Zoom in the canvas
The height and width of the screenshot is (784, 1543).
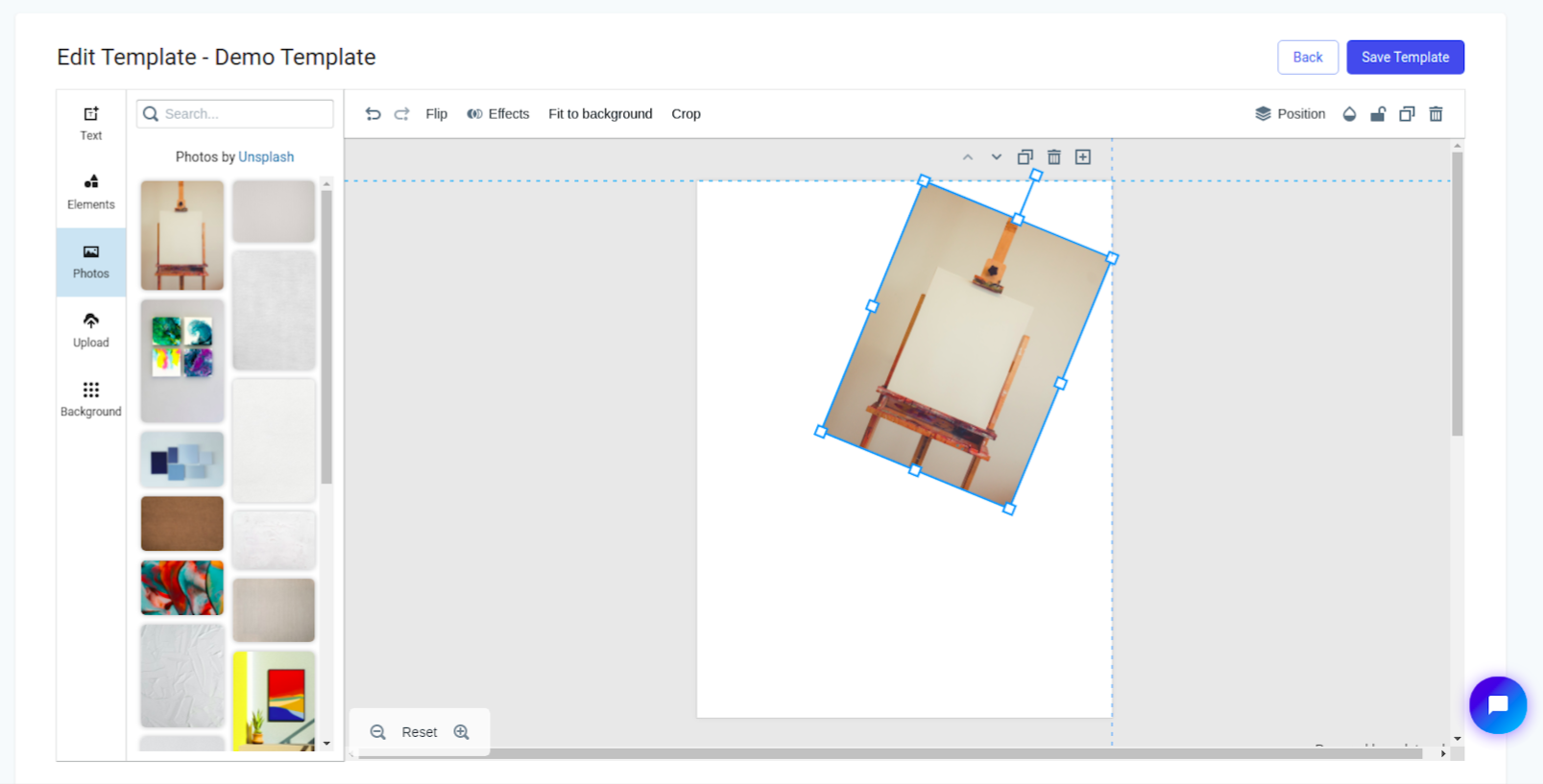tap(462, 732)
